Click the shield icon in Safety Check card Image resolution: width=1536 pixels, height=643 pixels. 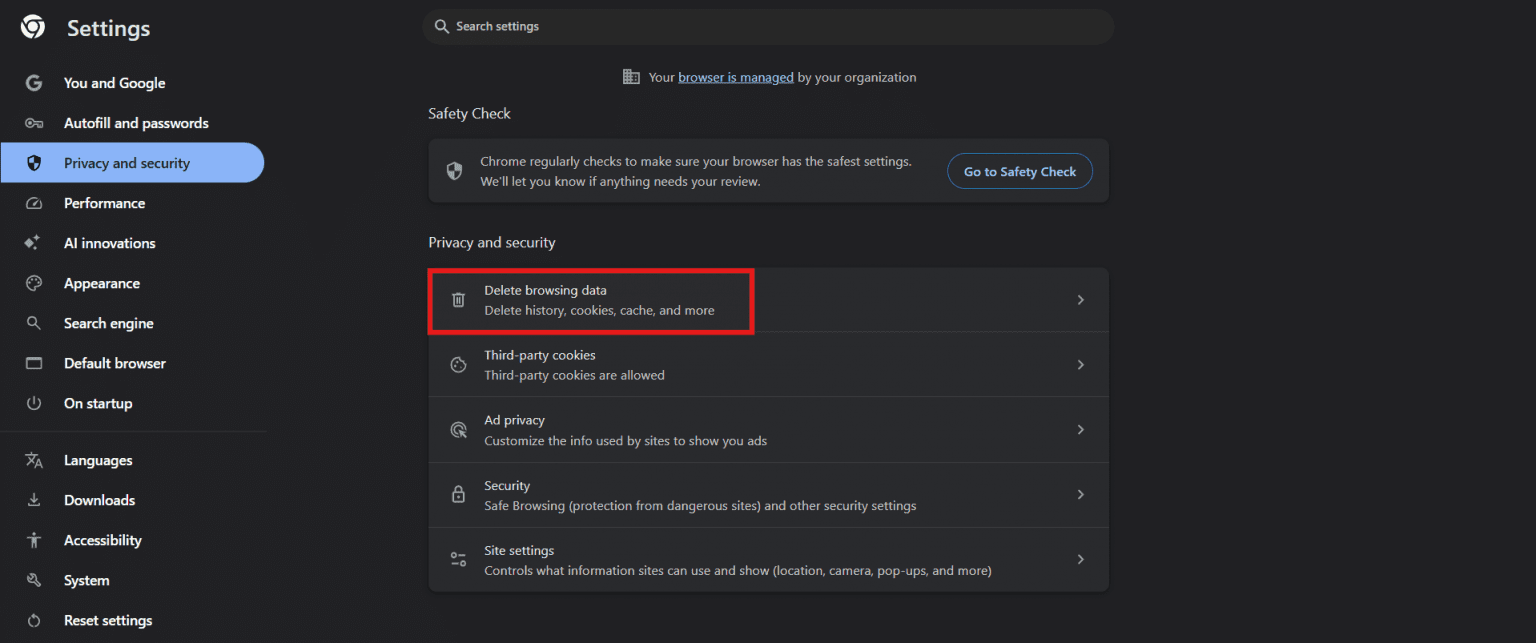click(x=454, y=171)
